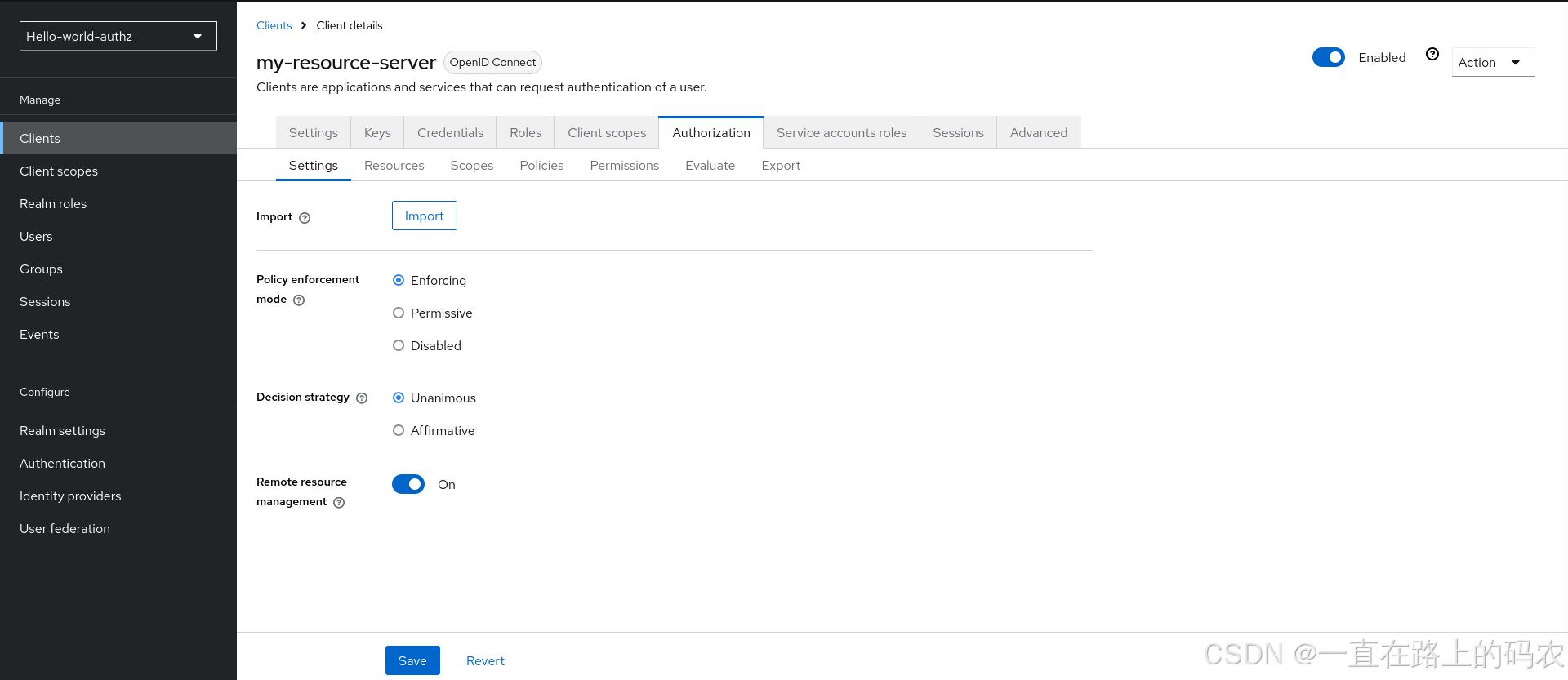Open Realm roles in the sidebar
1568x680 pixels.
coord(118,203)
